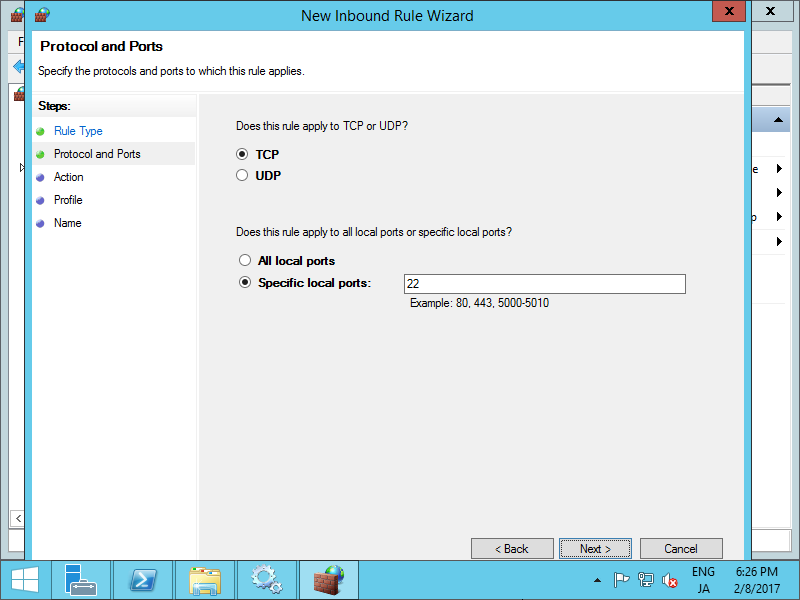Click the port number input field showing 22

click(544, 283)
